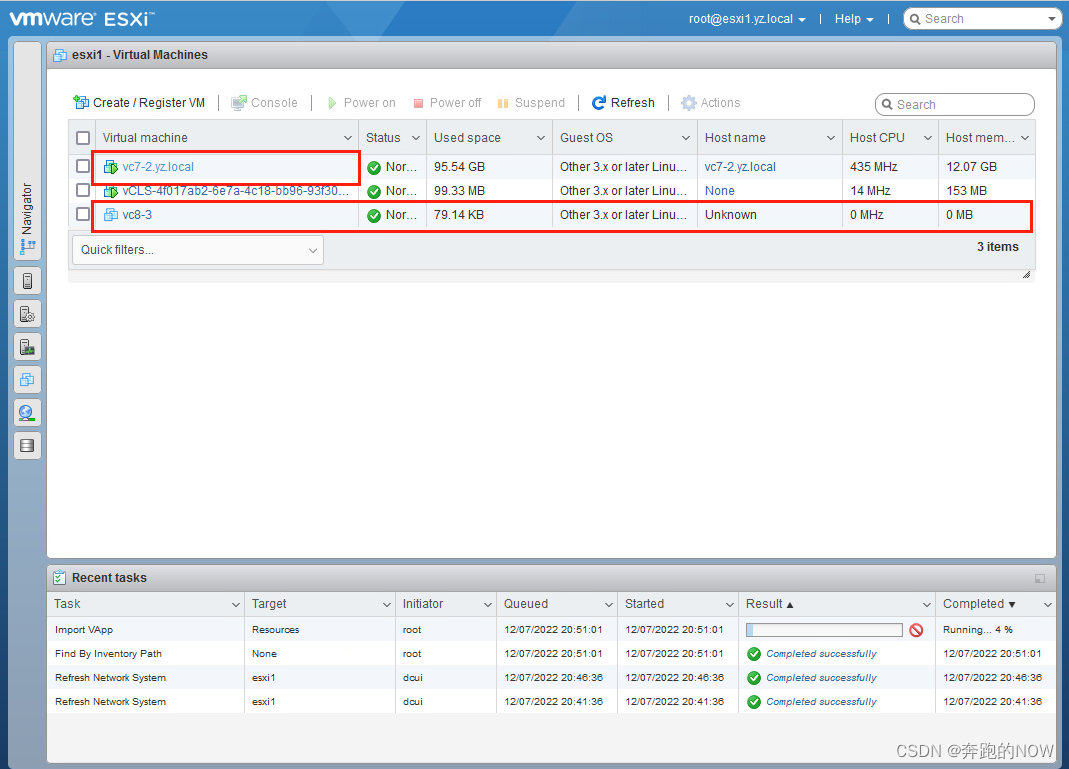This screenshot has height=769, width=1069.
Task: Click None host name link
Action: tap(719, 191)
